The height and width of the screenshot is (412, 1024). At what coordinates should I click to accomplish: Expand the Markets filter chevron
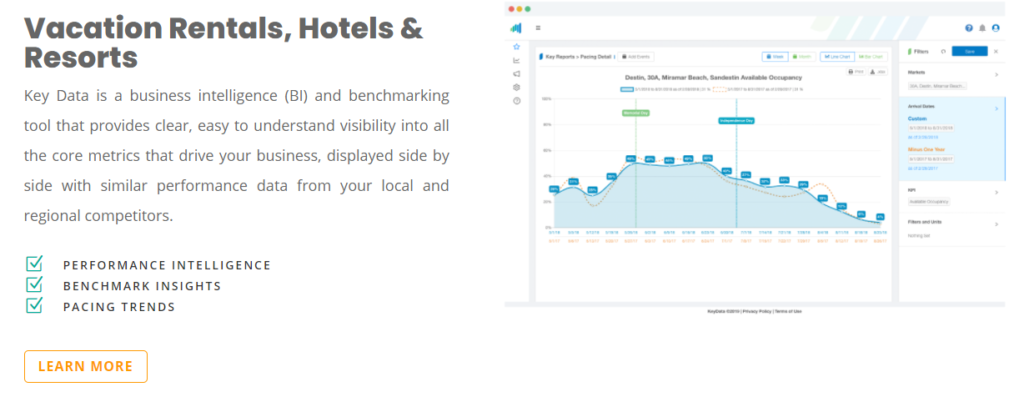(997, 74)
